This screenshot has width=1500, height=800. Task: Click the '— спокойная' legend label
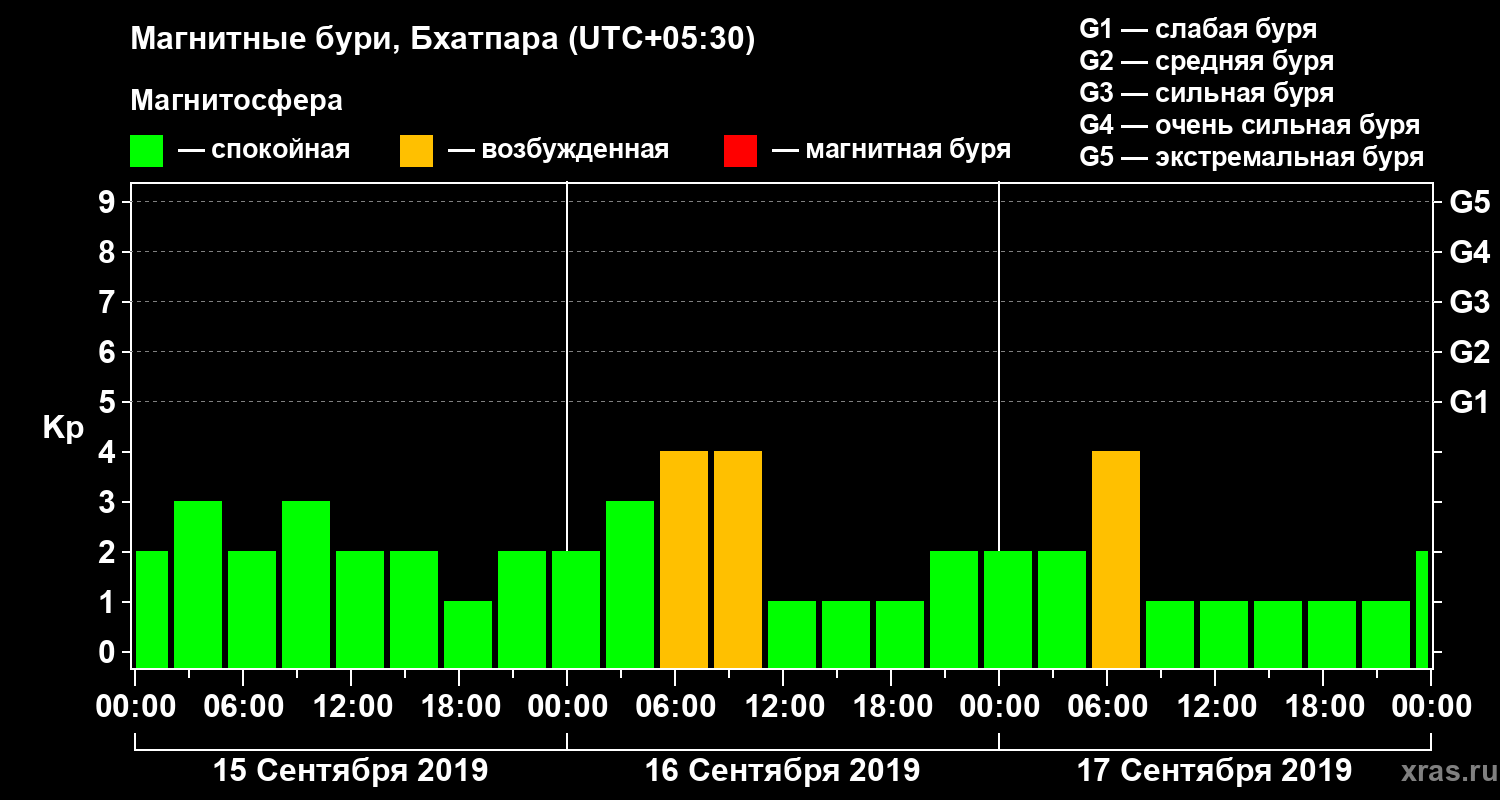264,150
